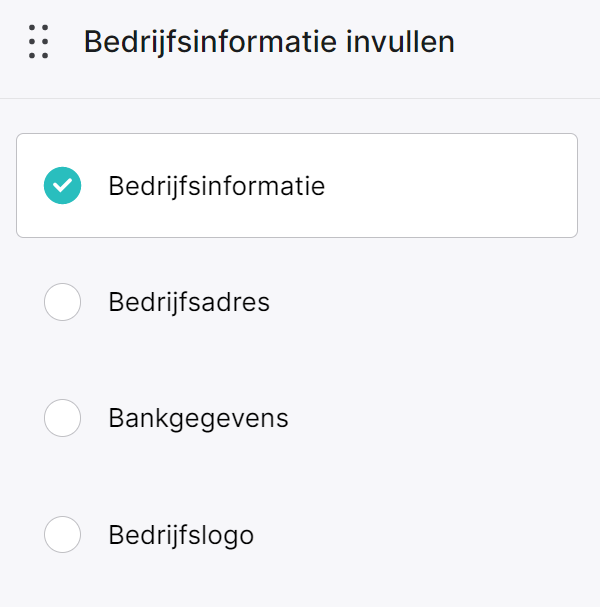The image size is (600, 607).
Task: Mark the Bedrijfsadres step circle
Action: 62,302
